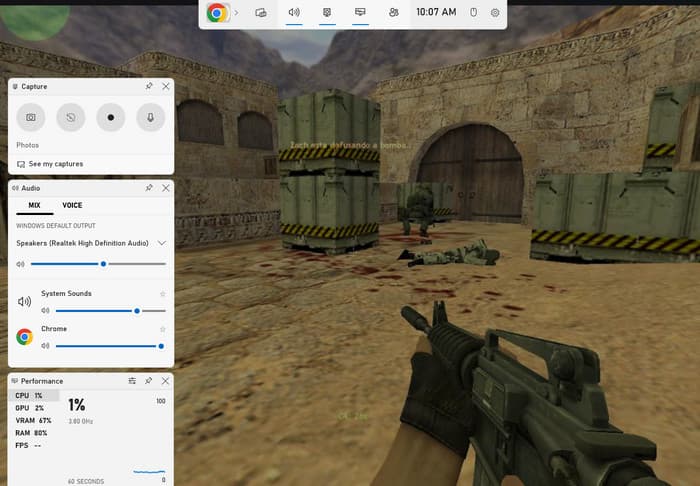Select the VRAM 67% metric row
This screenshot has width=700, height=486.
pyautogui.click(x=34, y=420)
